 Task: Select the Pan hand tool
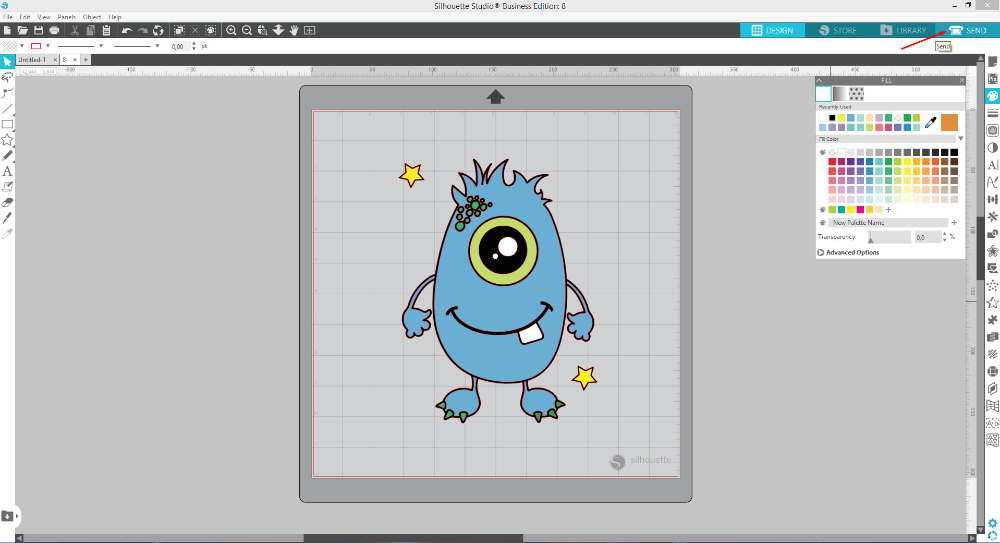[x=294, y=30]
